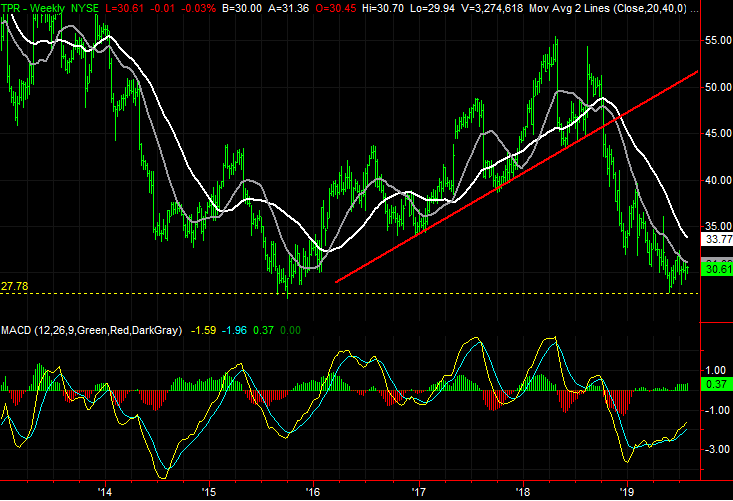
Task: Click the '15 year marker on time axis
Action: (209, 492)
